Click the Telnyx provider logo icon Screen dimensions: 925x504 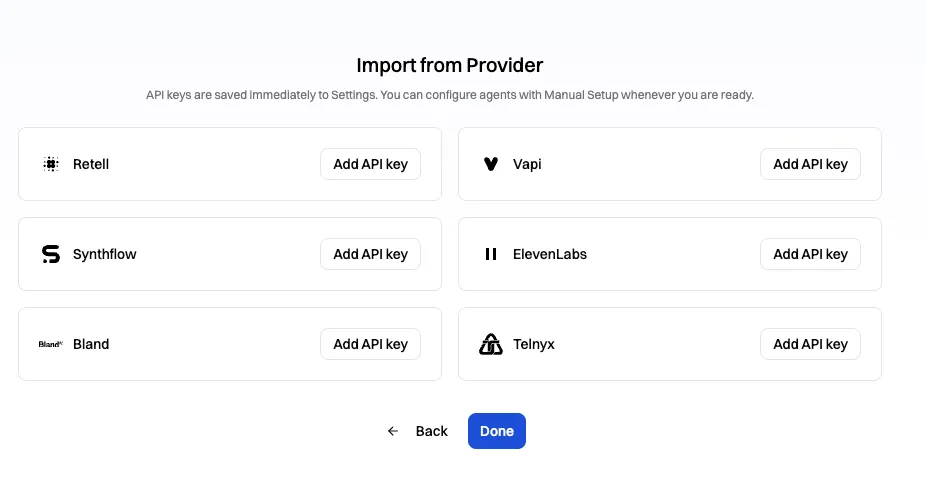click(491, 344)
